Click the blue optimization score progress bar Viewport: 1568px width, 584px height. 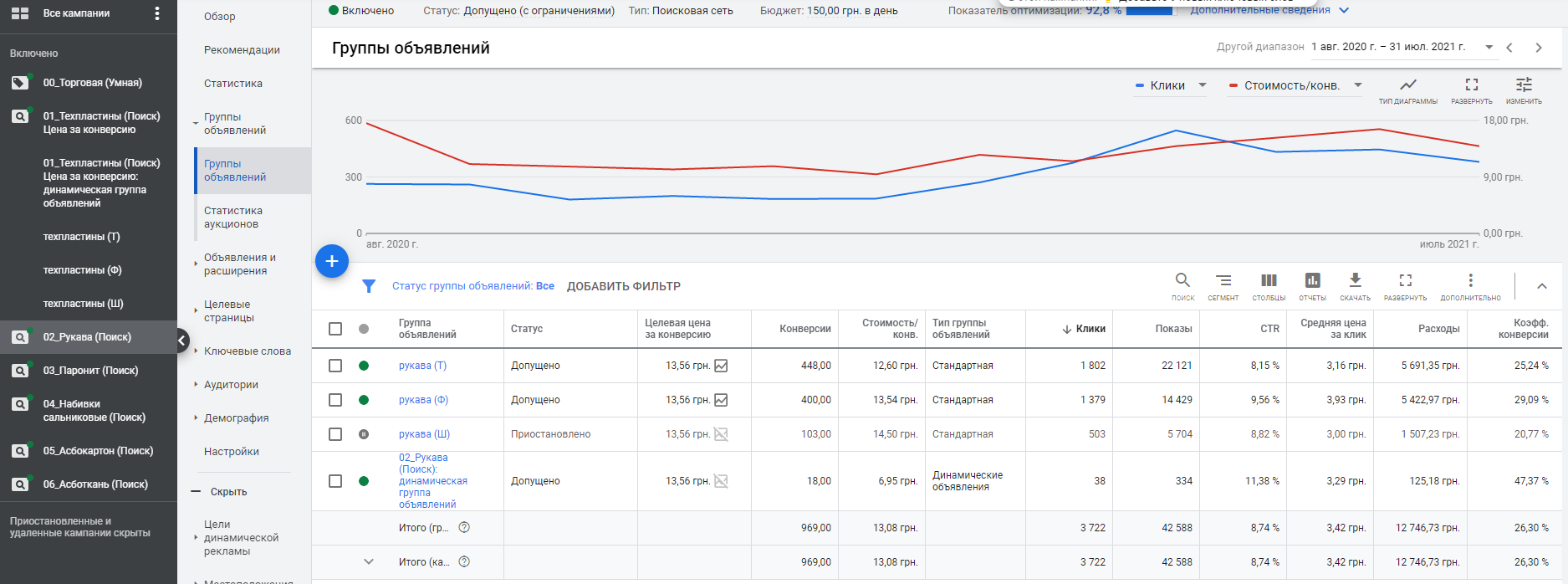1150,11
